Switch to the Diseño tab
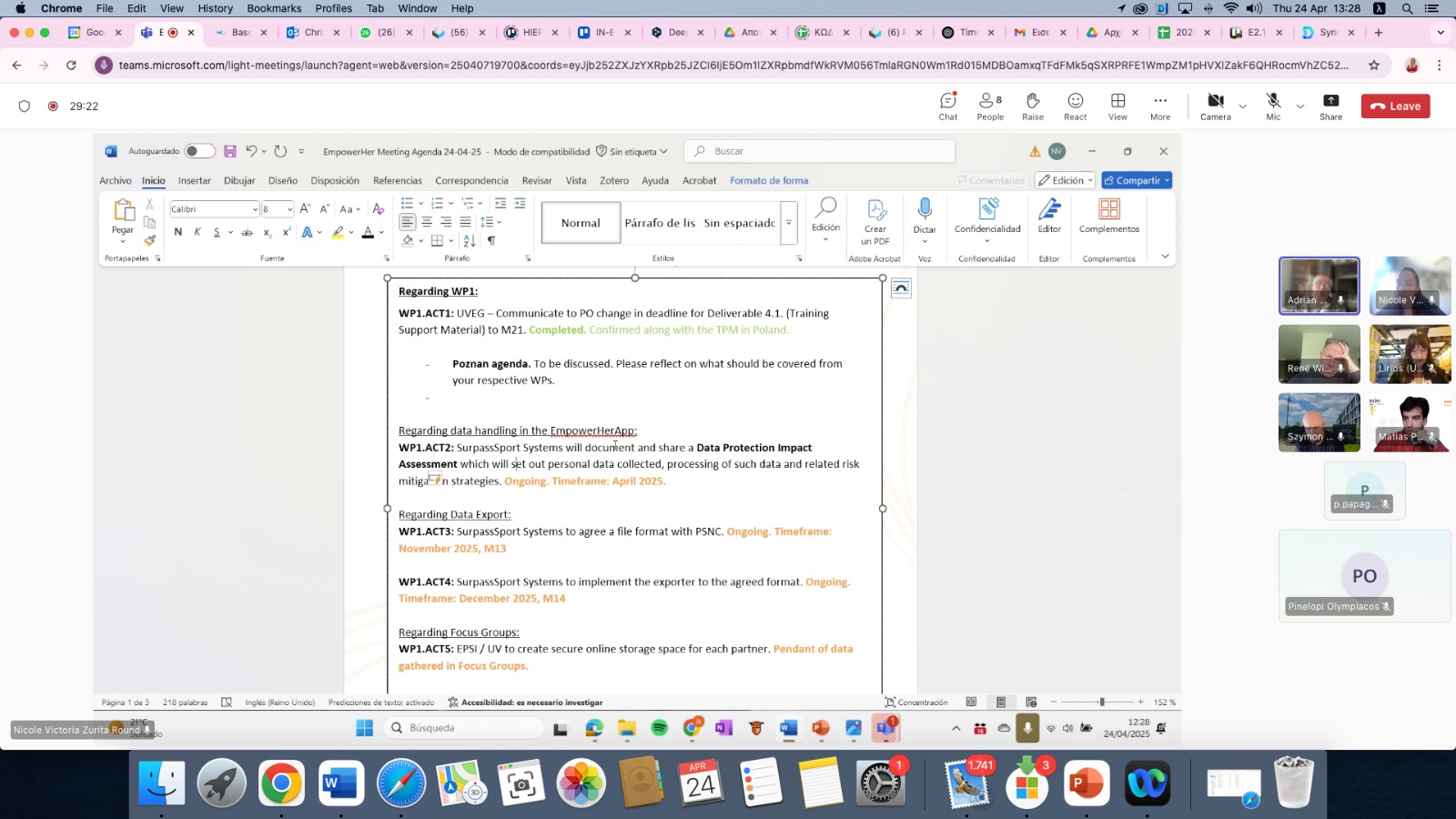1456x819 pixels. [x=283, y=180]
